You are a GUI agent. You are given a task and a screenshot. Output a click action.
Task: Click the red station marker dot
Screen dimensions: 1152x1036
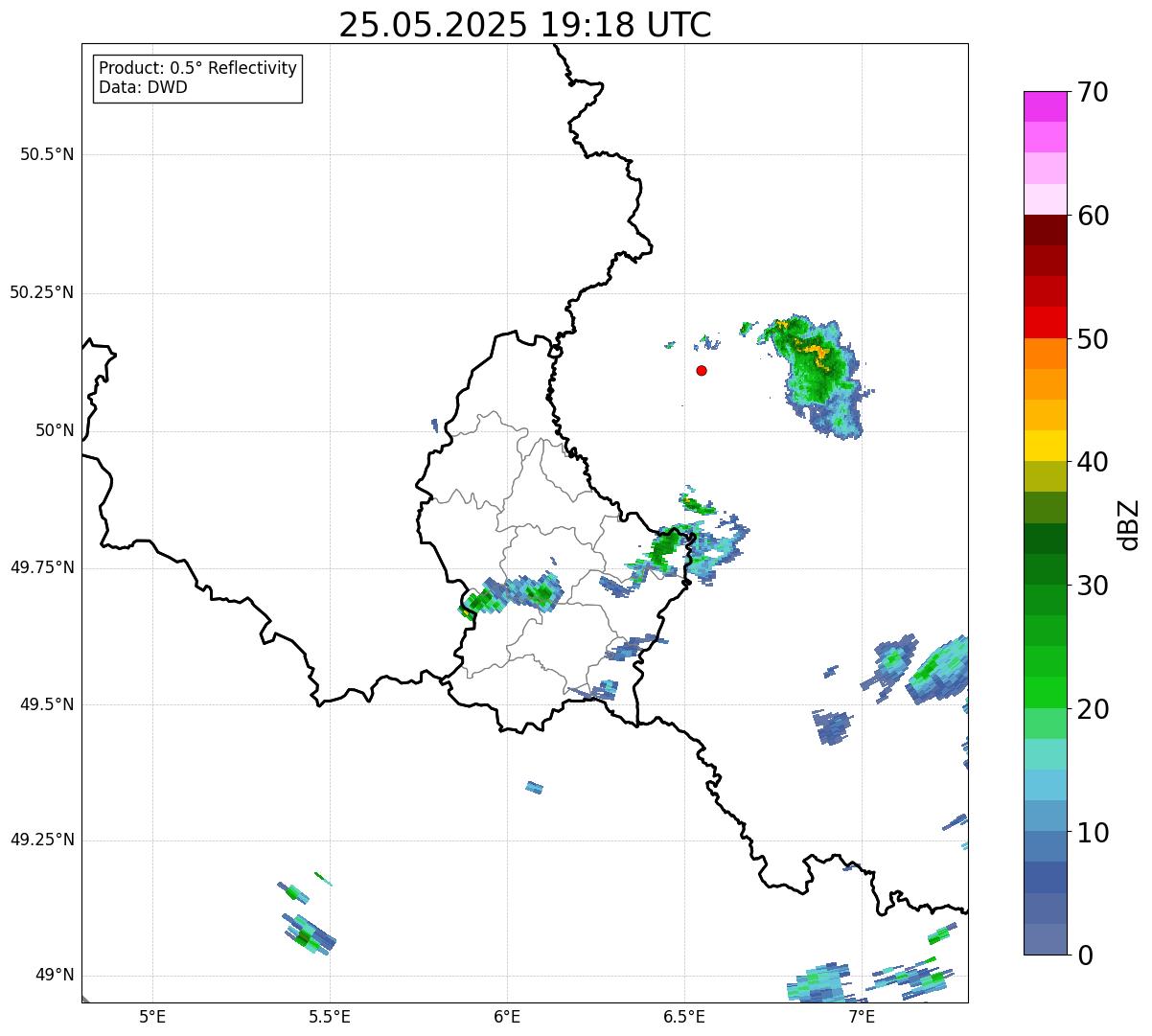(x=702, y=370)
